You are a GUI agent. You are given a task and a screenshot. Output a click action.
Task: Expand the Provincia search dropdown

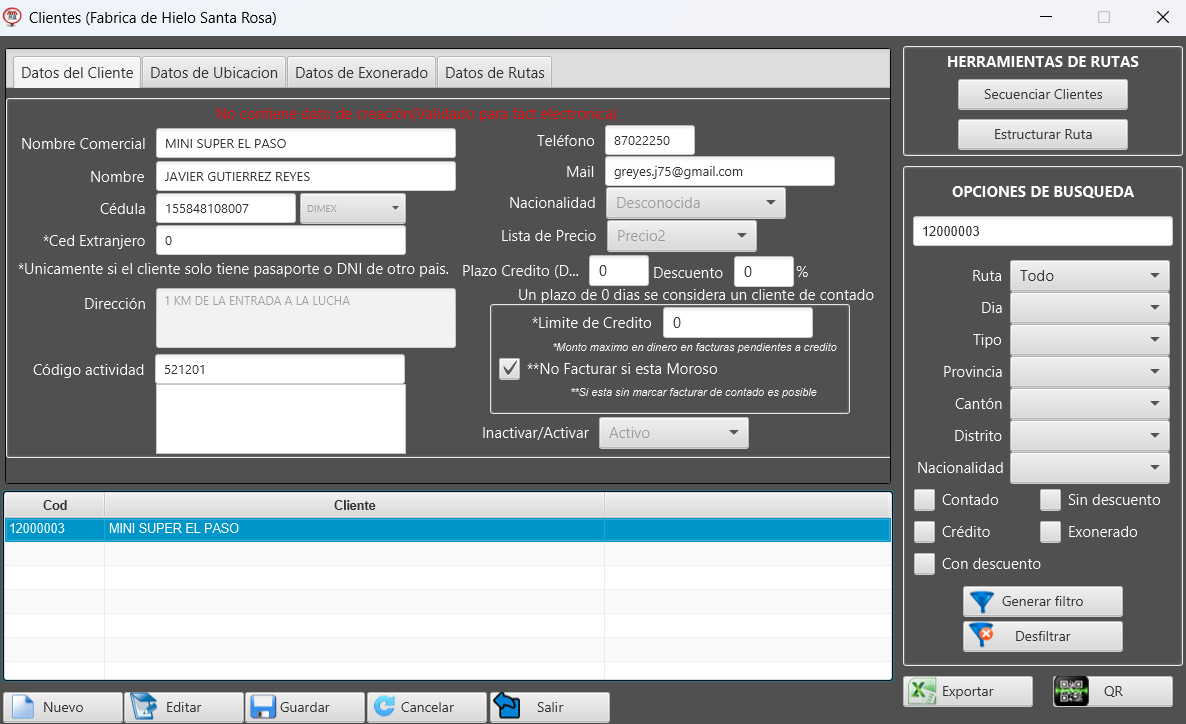coord(1089,372)
